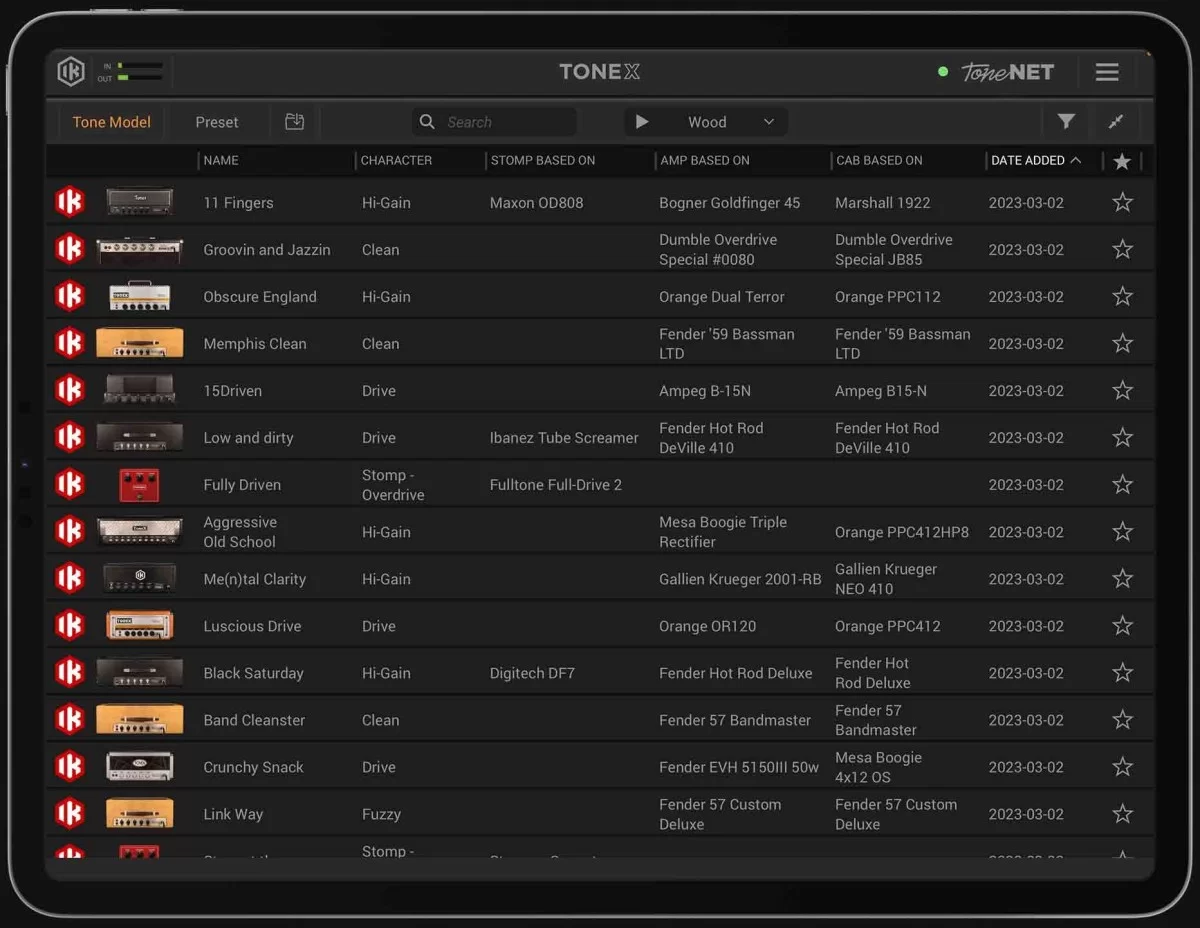This screenshot has width=1200, height=928.
Task: Open the hamburger menu top right
Action: pyautogui.click(x=1106, y=71)
